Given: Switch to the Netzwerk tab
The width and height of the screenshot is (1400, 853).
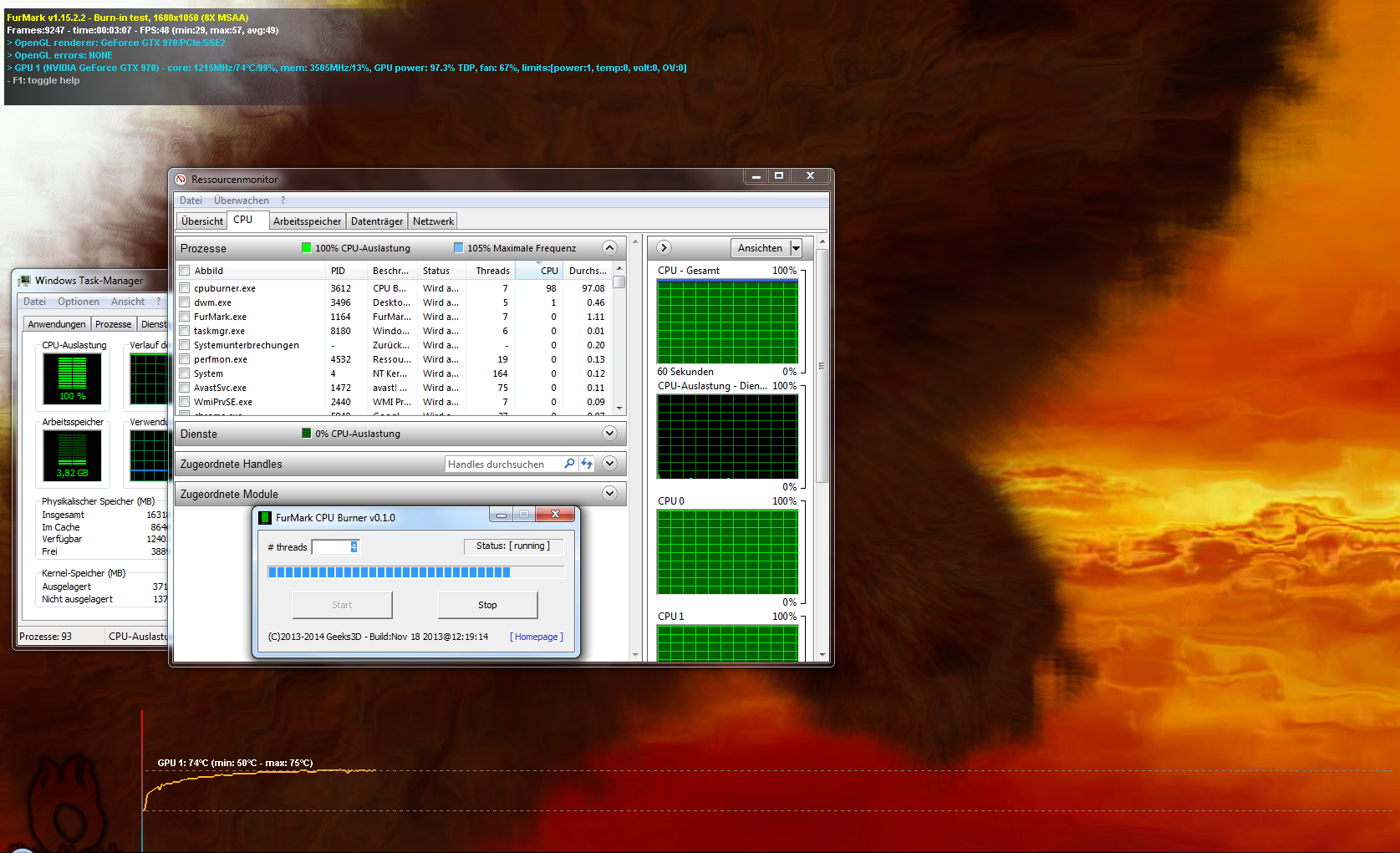Looking at the screenshot, I should pos(433,221).
